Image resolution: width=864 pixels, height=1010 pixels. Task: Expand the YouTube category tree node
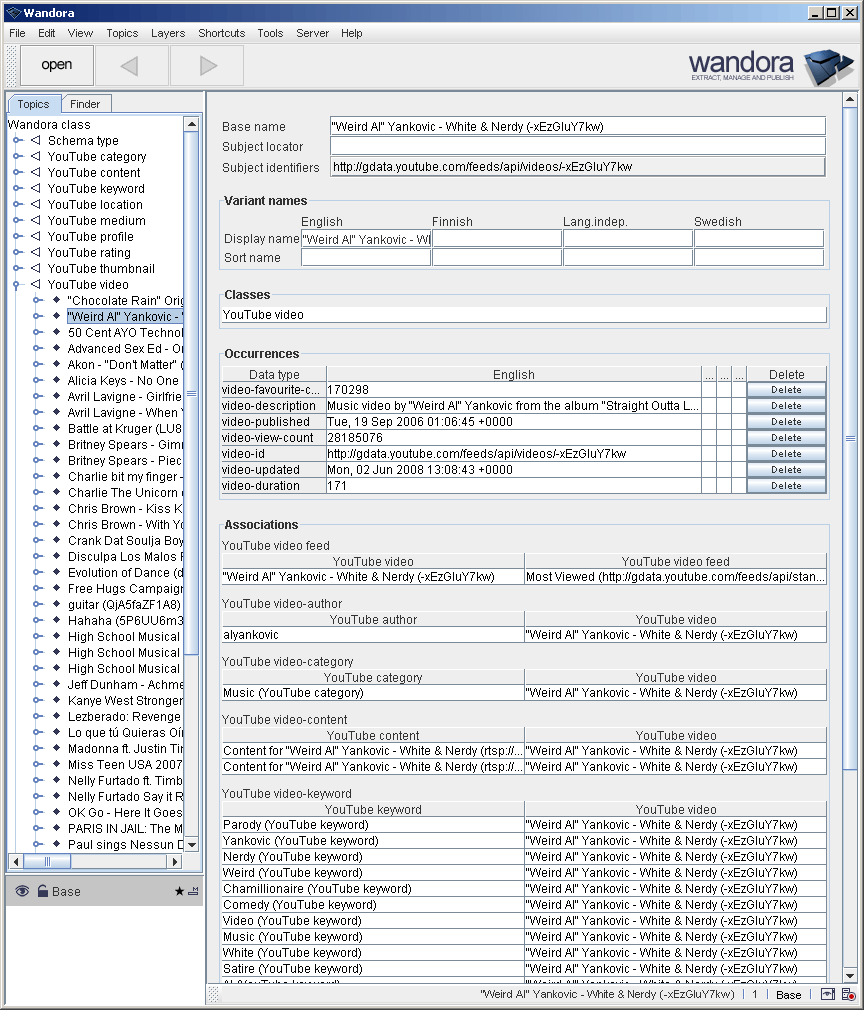(x=18, y=157)
